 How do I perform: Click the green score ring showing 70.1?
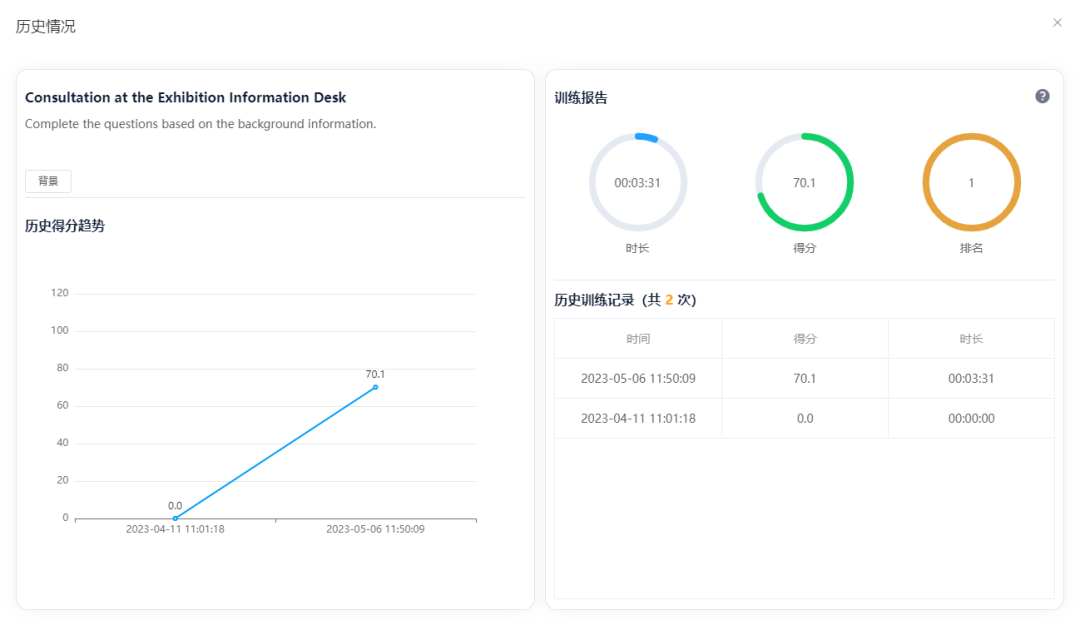(804, 183)
